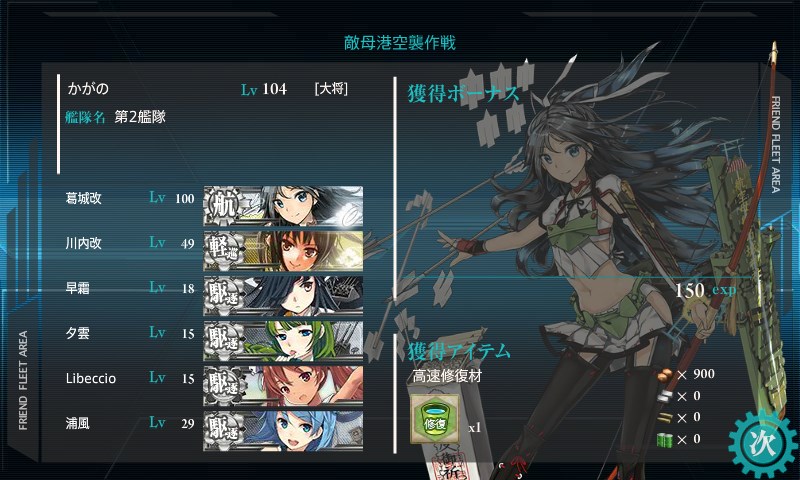Select 川内改 ship banner portrait
The width and height of the screenshot is (800, 480).
click(x=283, y=251)
